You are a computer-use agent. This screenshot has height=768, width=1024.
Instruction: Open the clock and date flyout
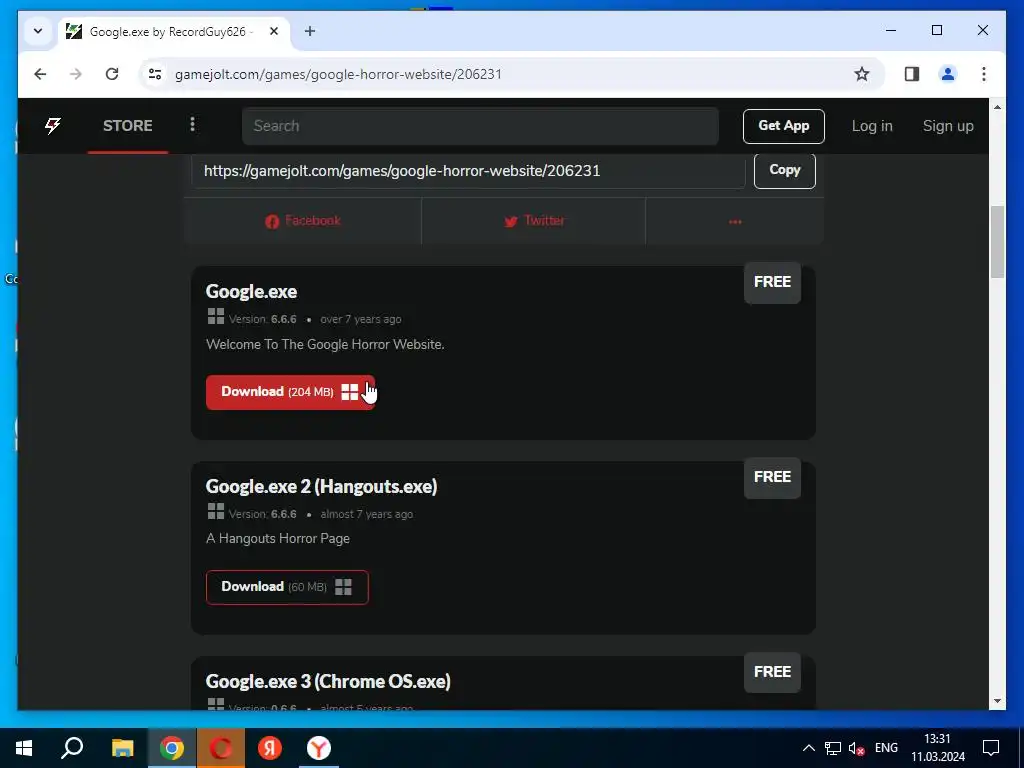(x=938, y=748)
